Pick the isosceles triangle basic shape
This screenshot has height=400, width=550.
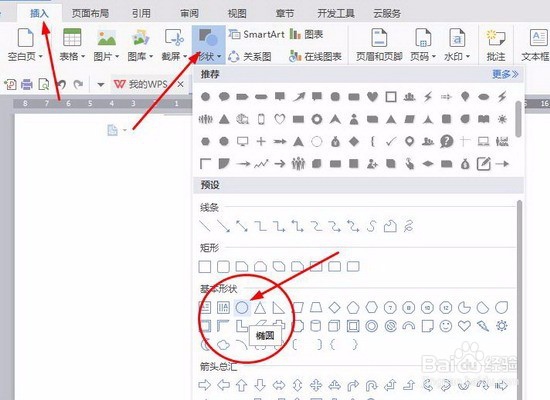coord(260,308)
